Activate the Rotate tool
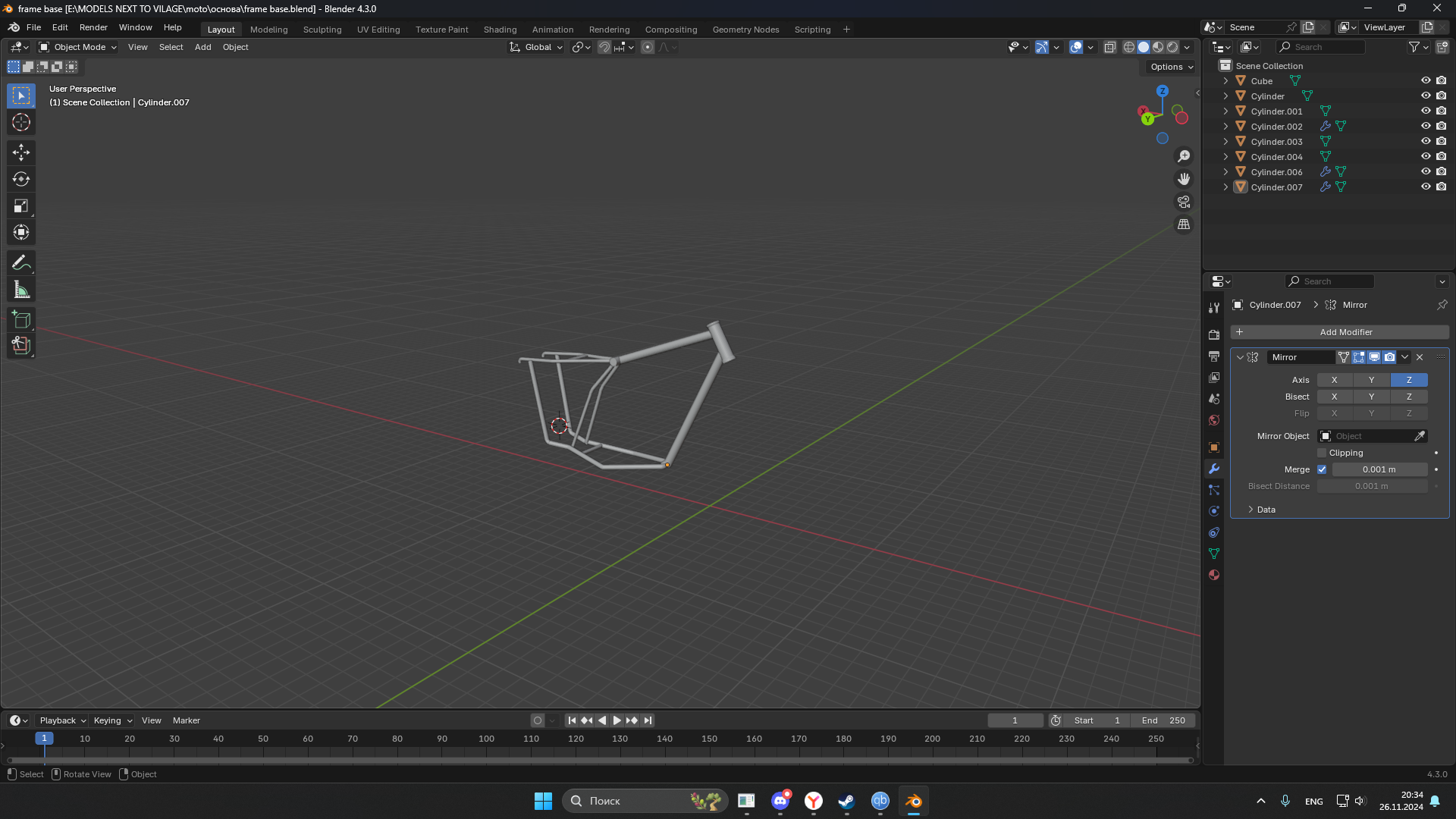This screenshot has width=1456, height=819. pos(21,179)
